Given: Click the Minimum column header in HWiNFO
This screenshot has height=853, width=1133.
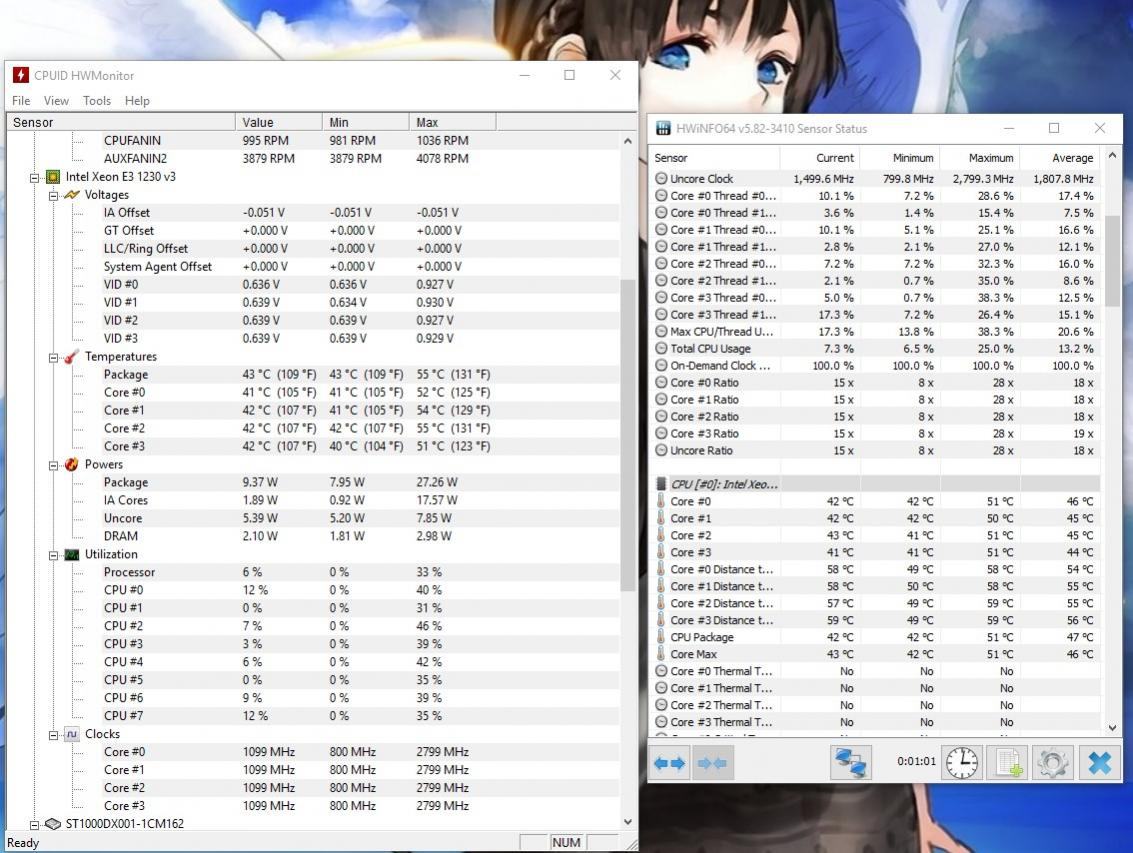Looking at the screenshot, I should (900, 158).
